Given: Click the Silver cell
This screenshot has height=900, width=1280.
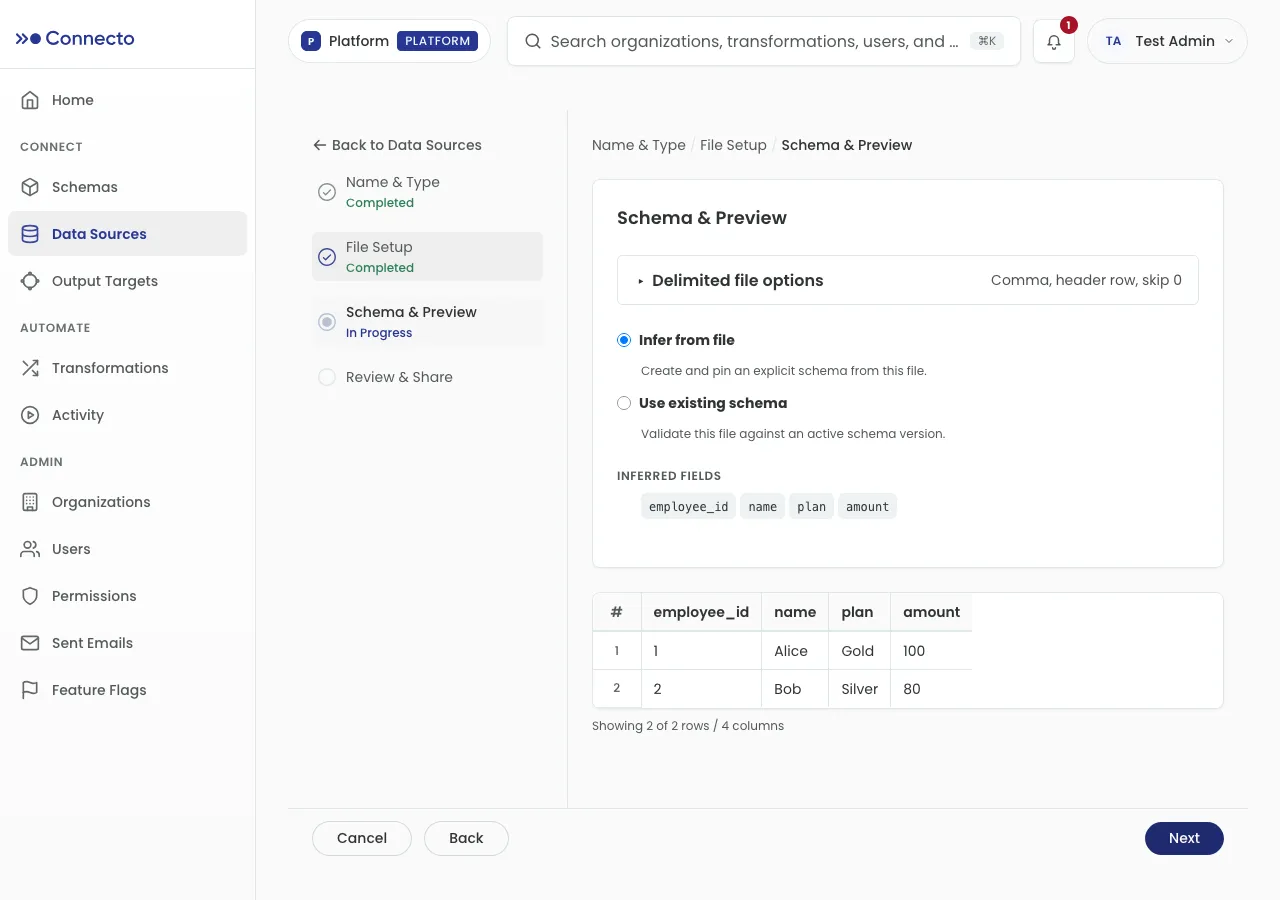Looking at the screenshot, I should 860,689.
